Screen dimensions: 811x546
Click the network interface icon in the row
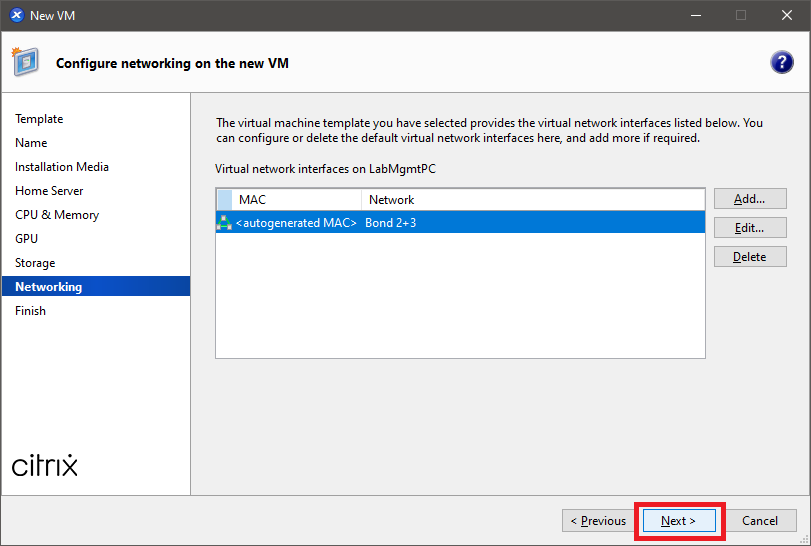[224, 223]
